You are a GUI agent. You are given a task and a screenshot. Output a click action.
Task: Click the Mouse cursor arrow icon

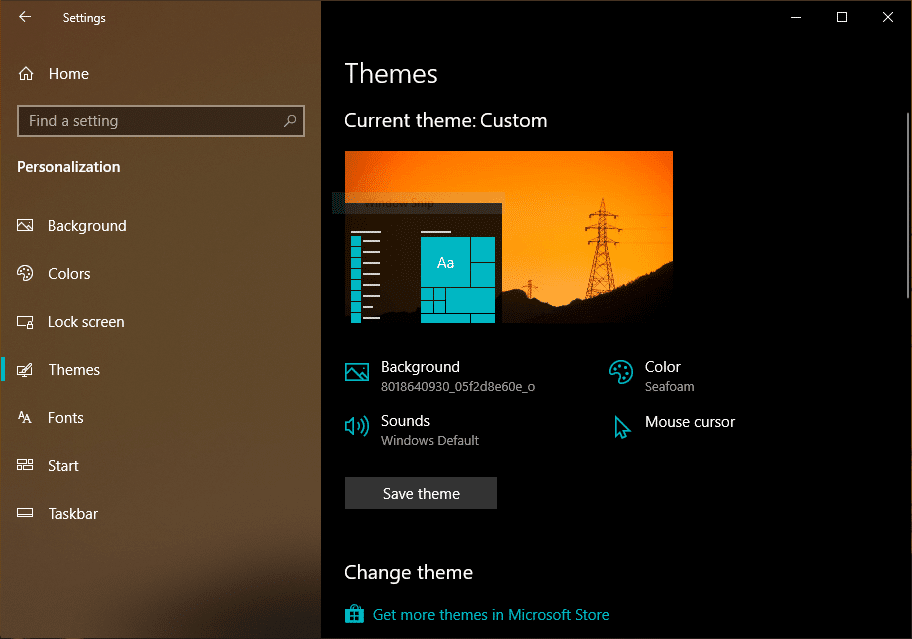(622, 428)
